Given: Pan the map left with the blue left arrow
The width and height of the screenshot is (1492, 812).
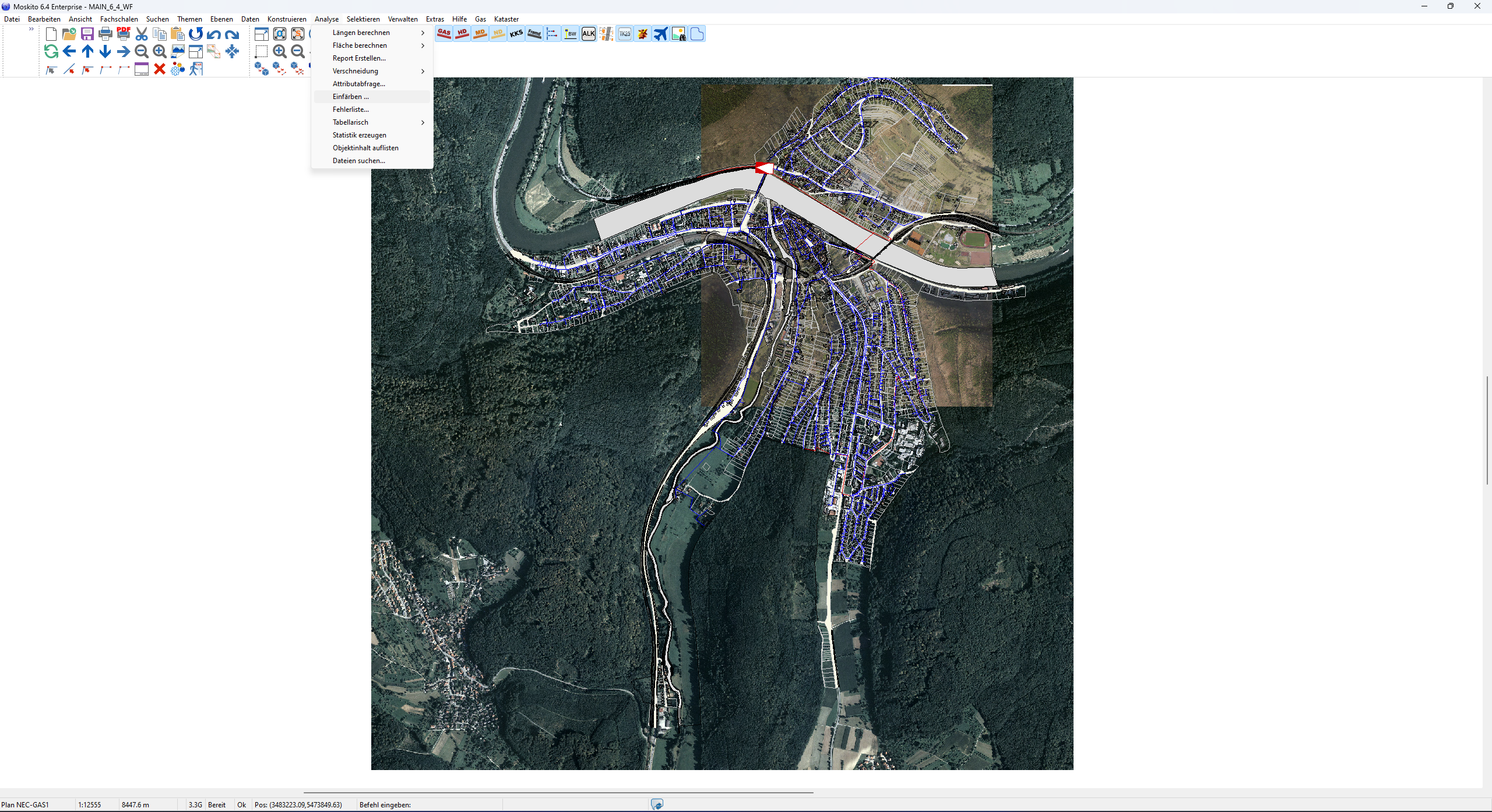Looking at the screenshot, I should pyautogui.click(x=69, y=51).
